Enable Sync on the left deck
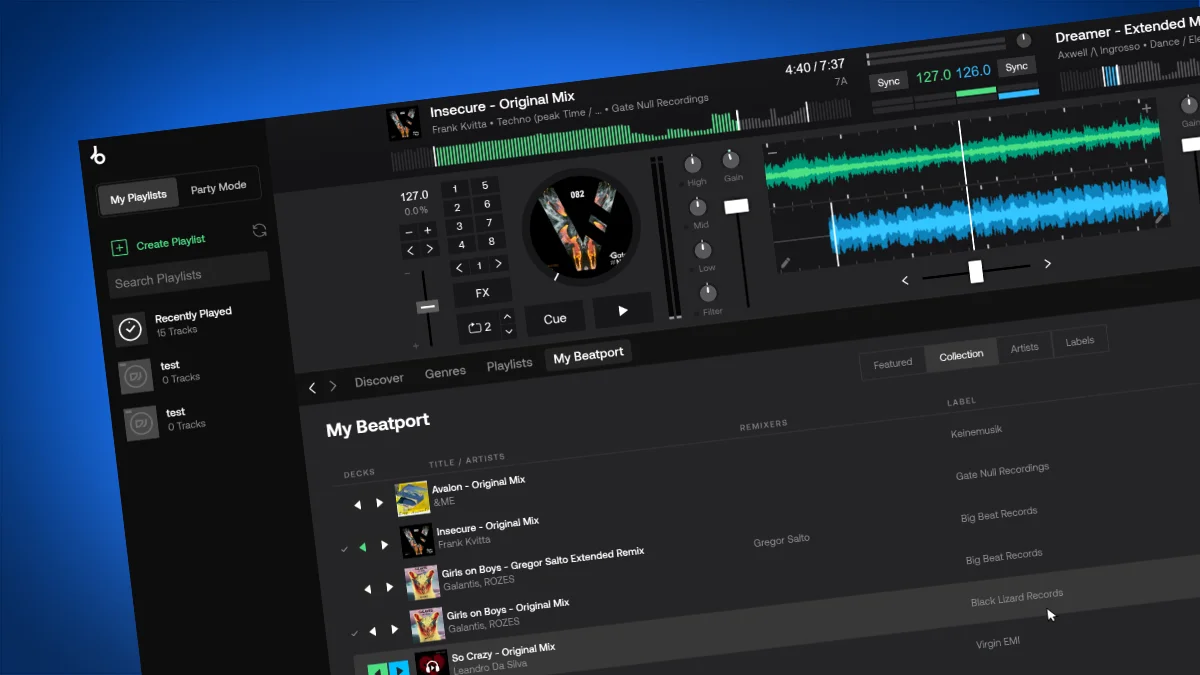The width and height of the screenshot is (1200, 675). point(888,81)
